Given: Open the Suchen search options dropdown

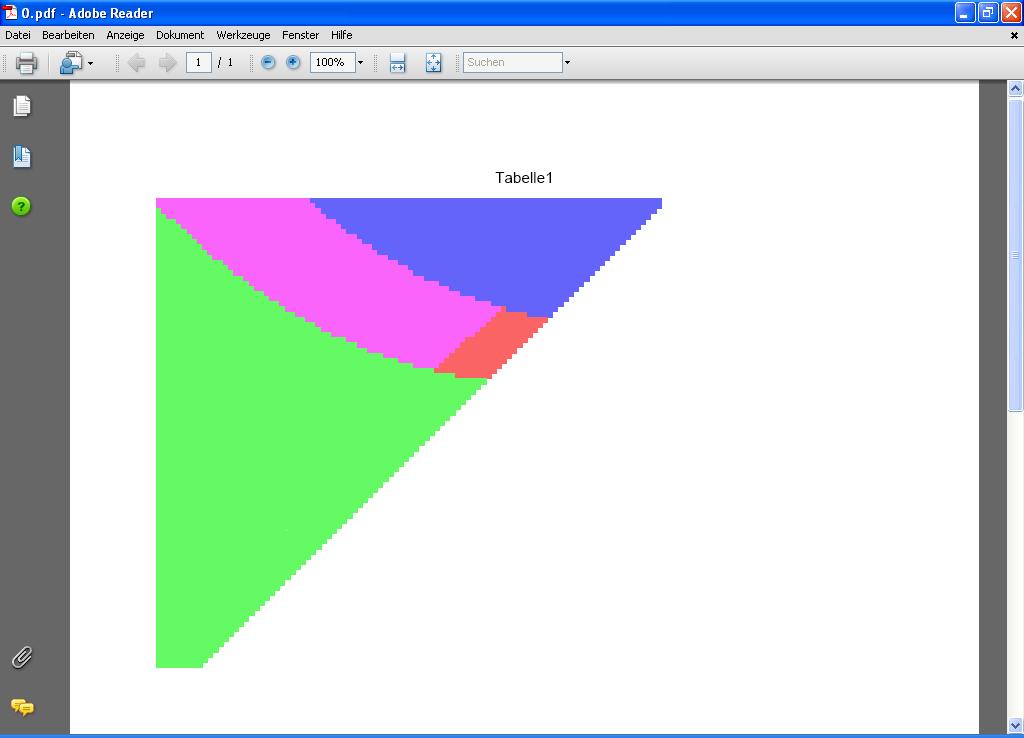Looking at the screenshot, I should 567,62.
